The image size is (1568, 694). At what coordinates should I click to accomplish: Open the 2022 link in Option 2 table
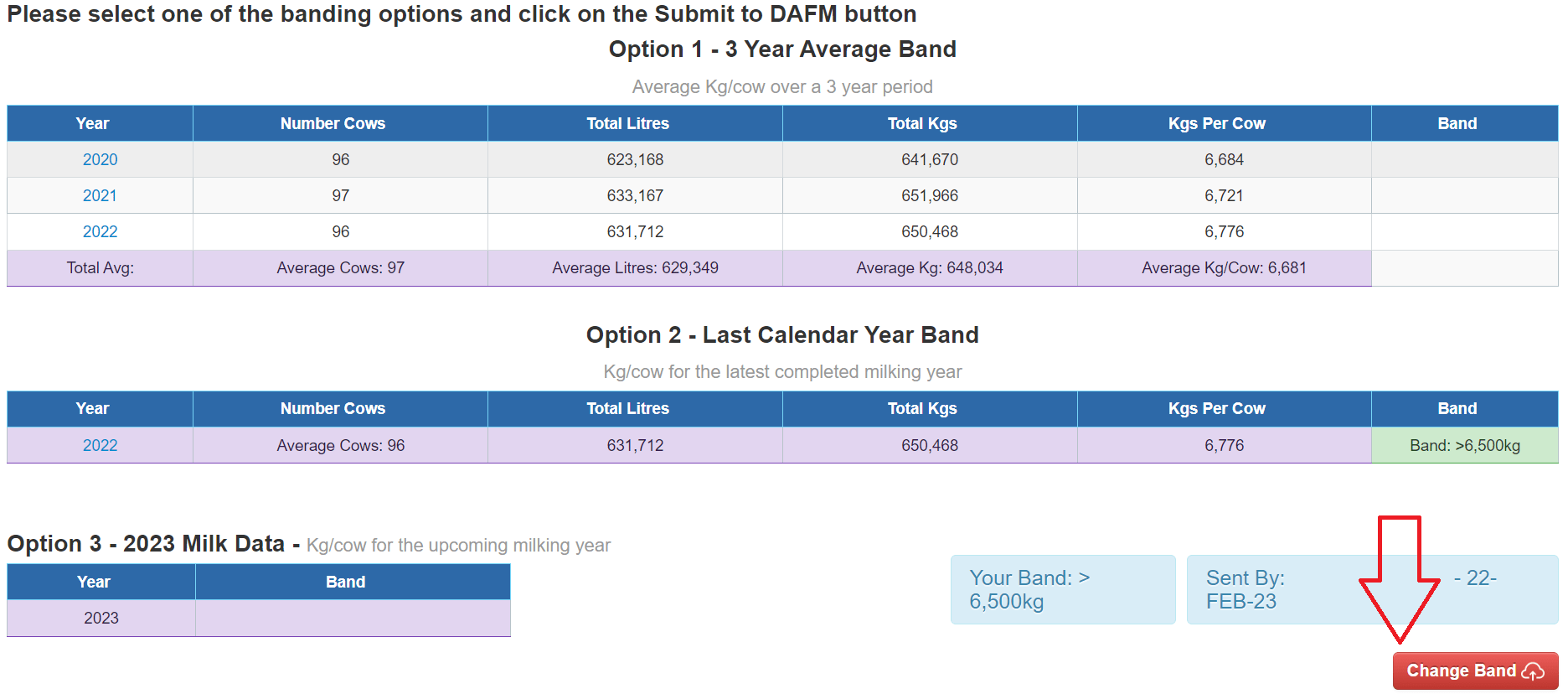click(x=100, y=445)
